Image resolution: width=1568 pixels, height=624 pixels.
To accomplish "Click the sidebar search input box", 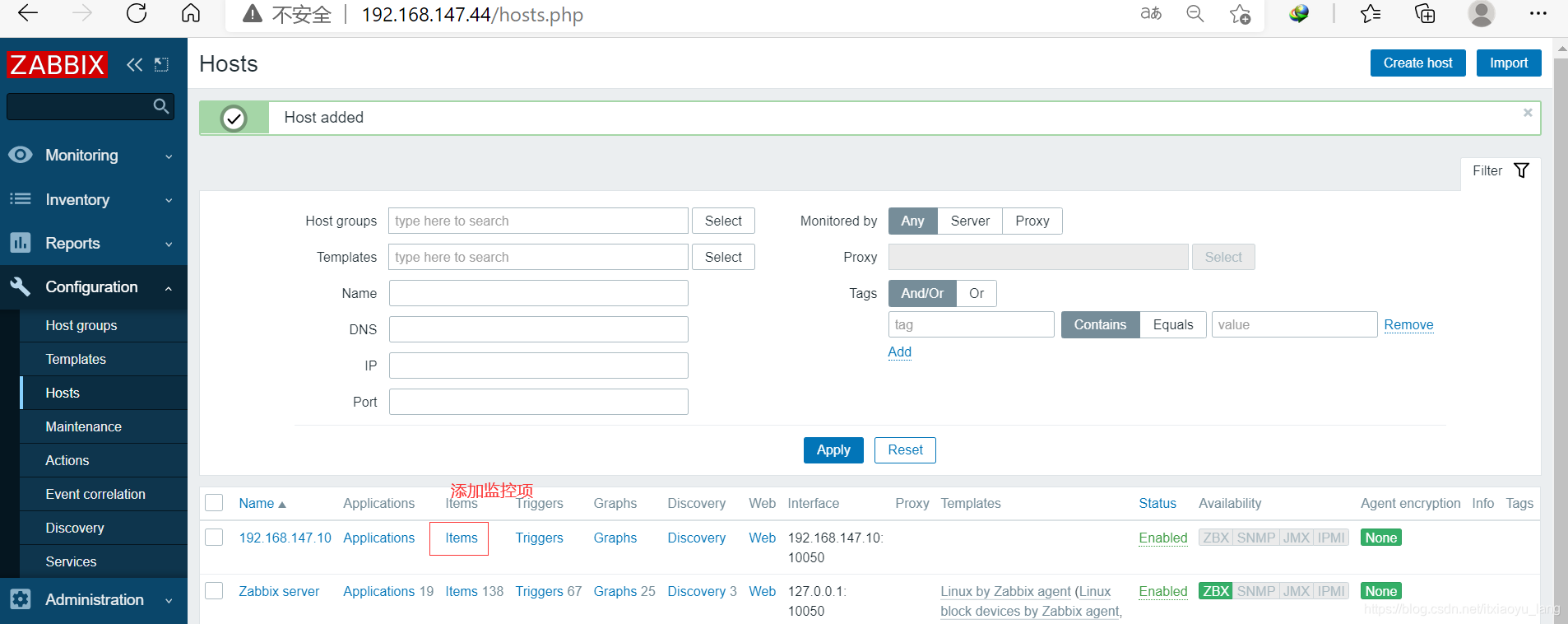I will point(79,106).
